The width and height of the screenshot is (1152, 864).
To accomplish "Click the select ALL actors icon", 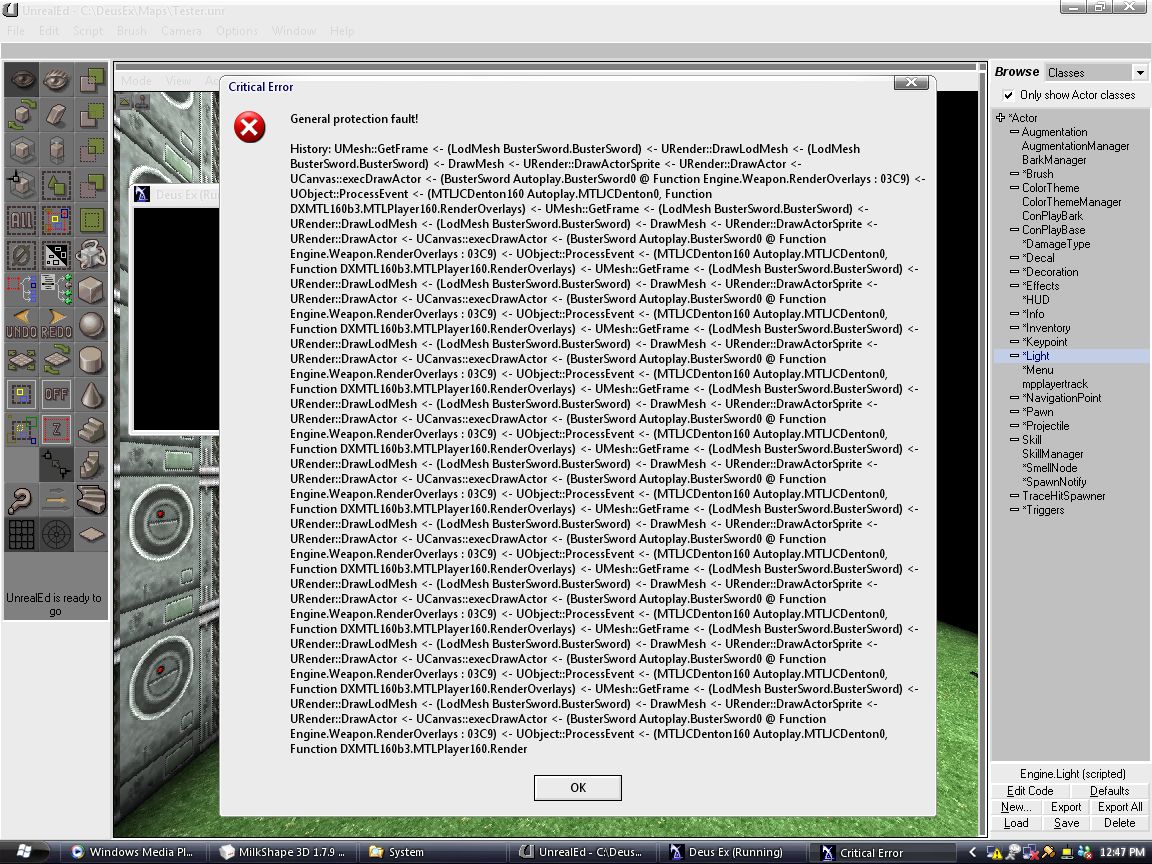I will coord(21,220).
